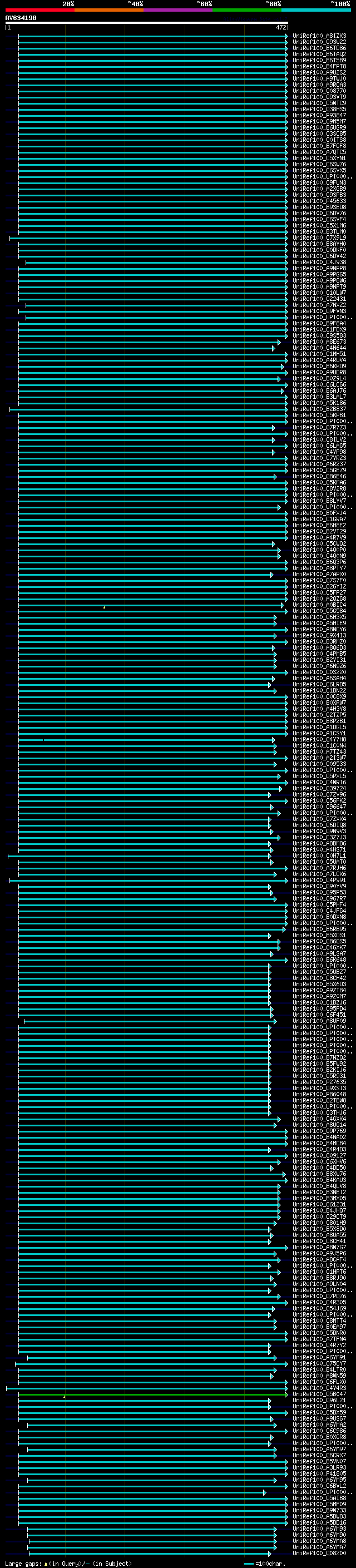The height and width of the screenshot is (1568, 356).
Task: Select hit label UniRef100_C0H7L1
Action: [319, 856]
